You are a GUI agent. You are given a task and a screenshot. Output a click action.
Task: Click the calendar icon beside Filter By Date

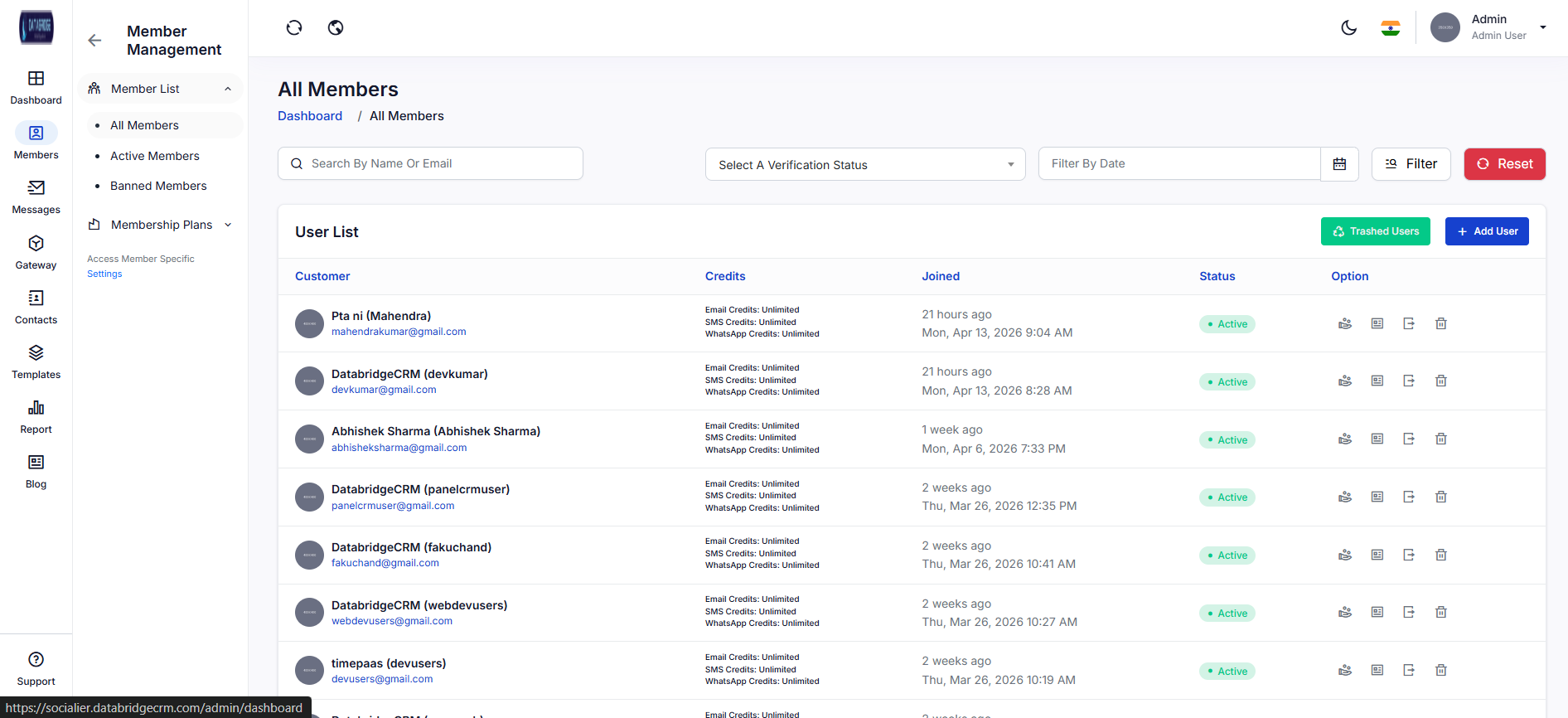1339,164
